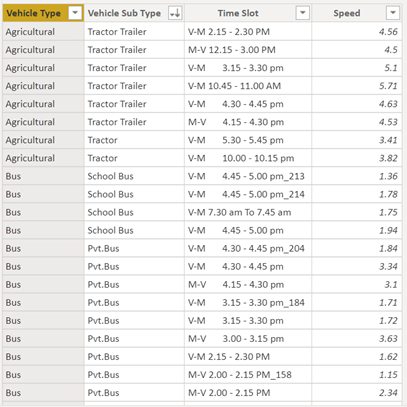Select the Speed column header
Image resolution: width=407 pixels, height=407 pixels.
point(357,13)
